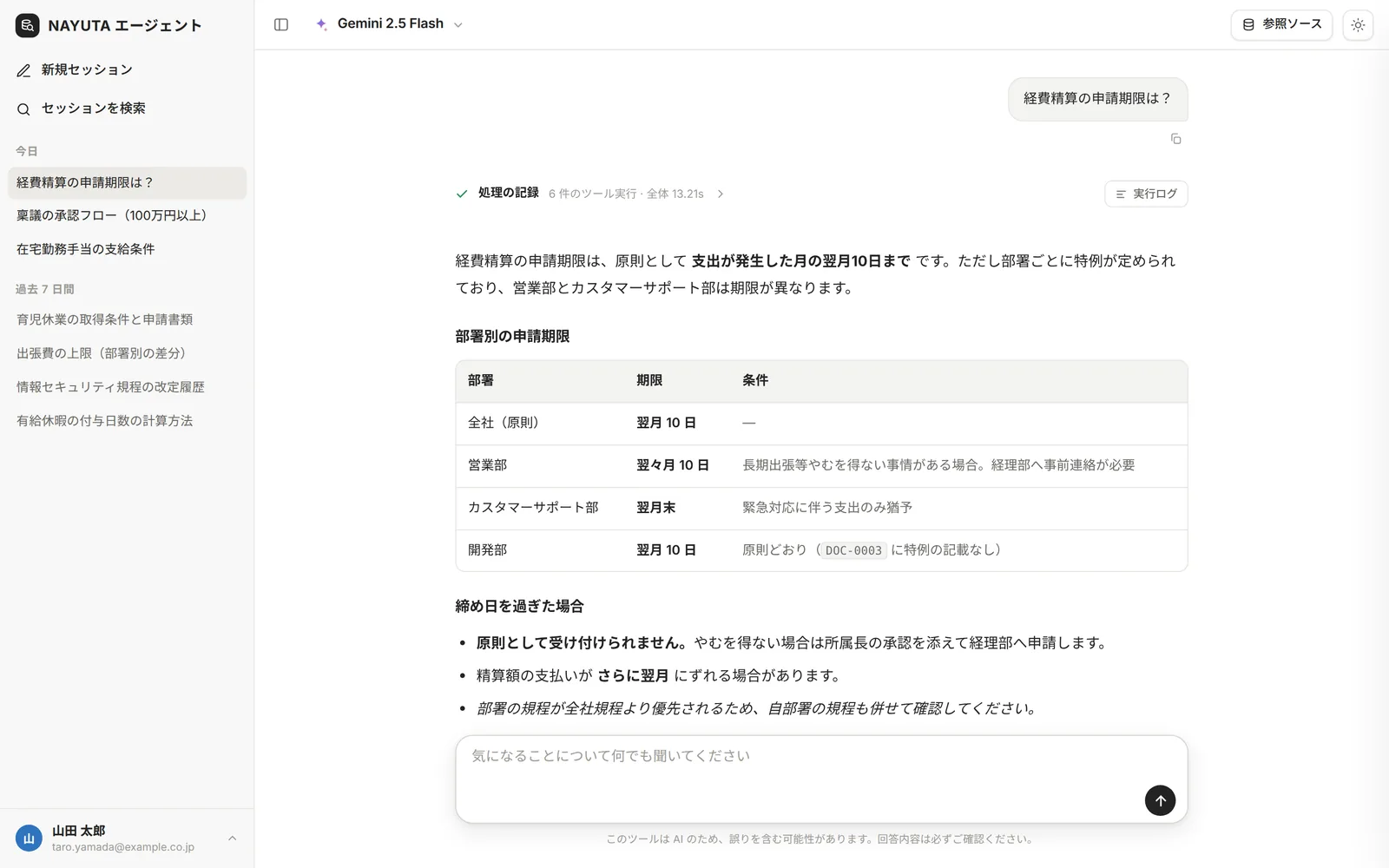This screenshot has width=1389, height=868.
Task: Open the session 育児休業の取得条件と申請書類
Action: [x=127, y=319]
